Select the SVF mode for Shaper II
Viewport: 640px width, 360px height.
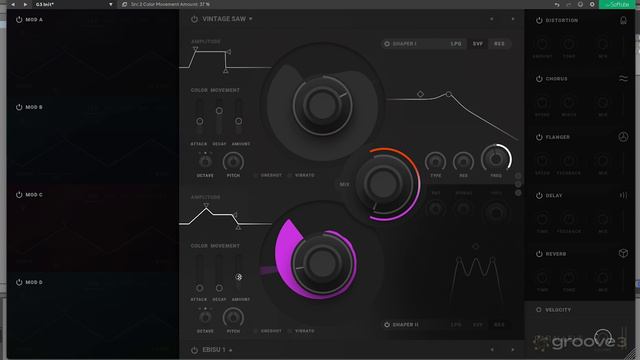pyautogui.click(x=478, y=324)
